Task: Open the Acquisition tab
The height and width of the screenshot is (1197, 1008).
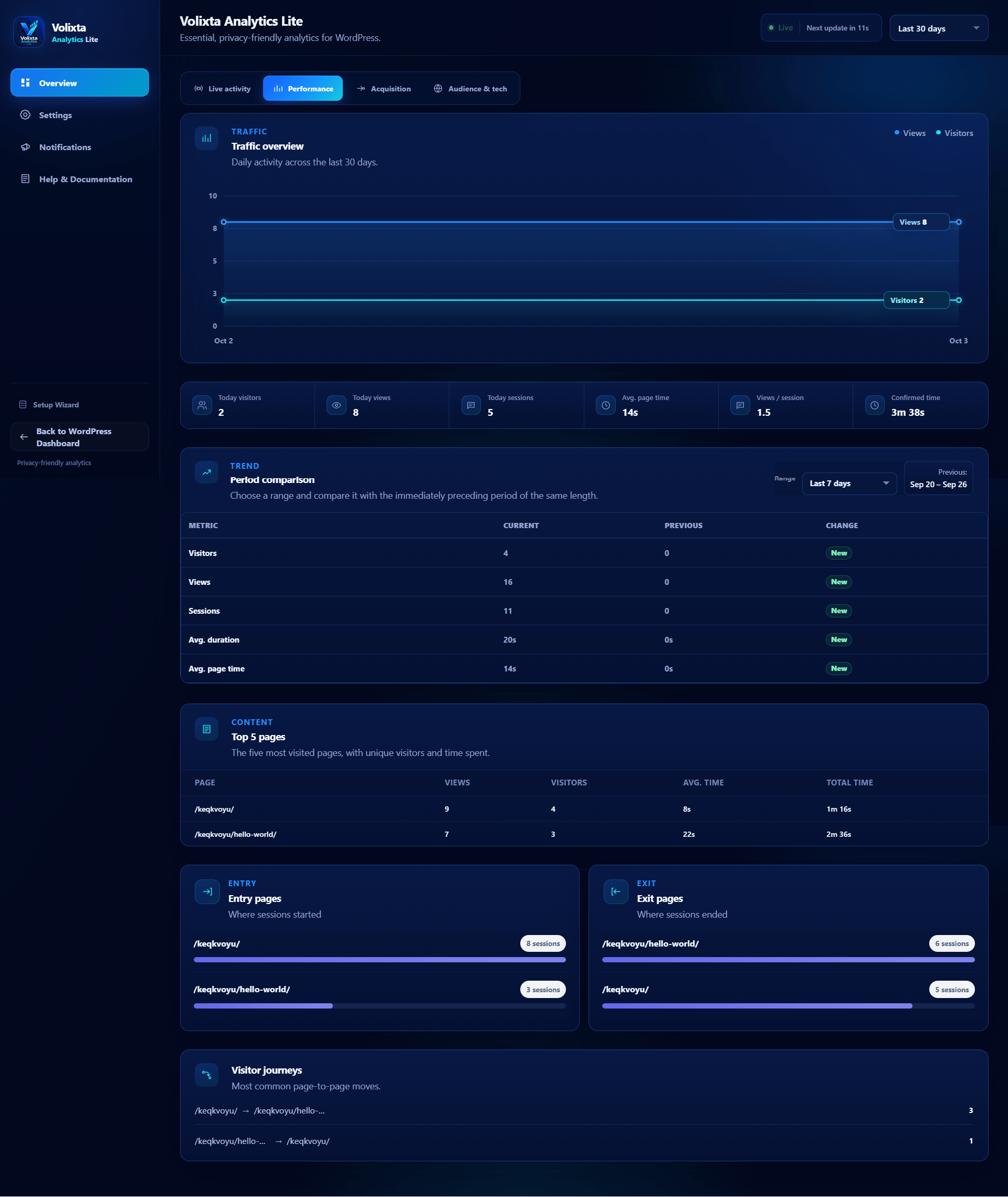Action: click(384, 89)
